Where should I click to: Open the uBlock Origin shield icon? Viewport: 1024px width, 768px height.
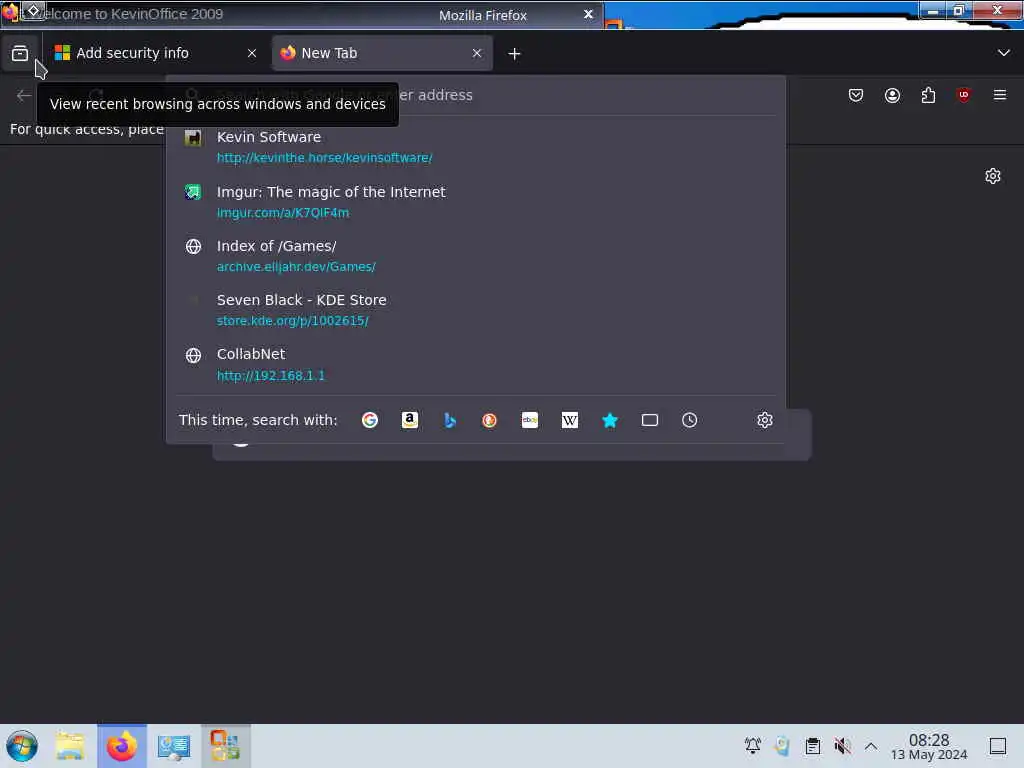click(x=963, y=95)
